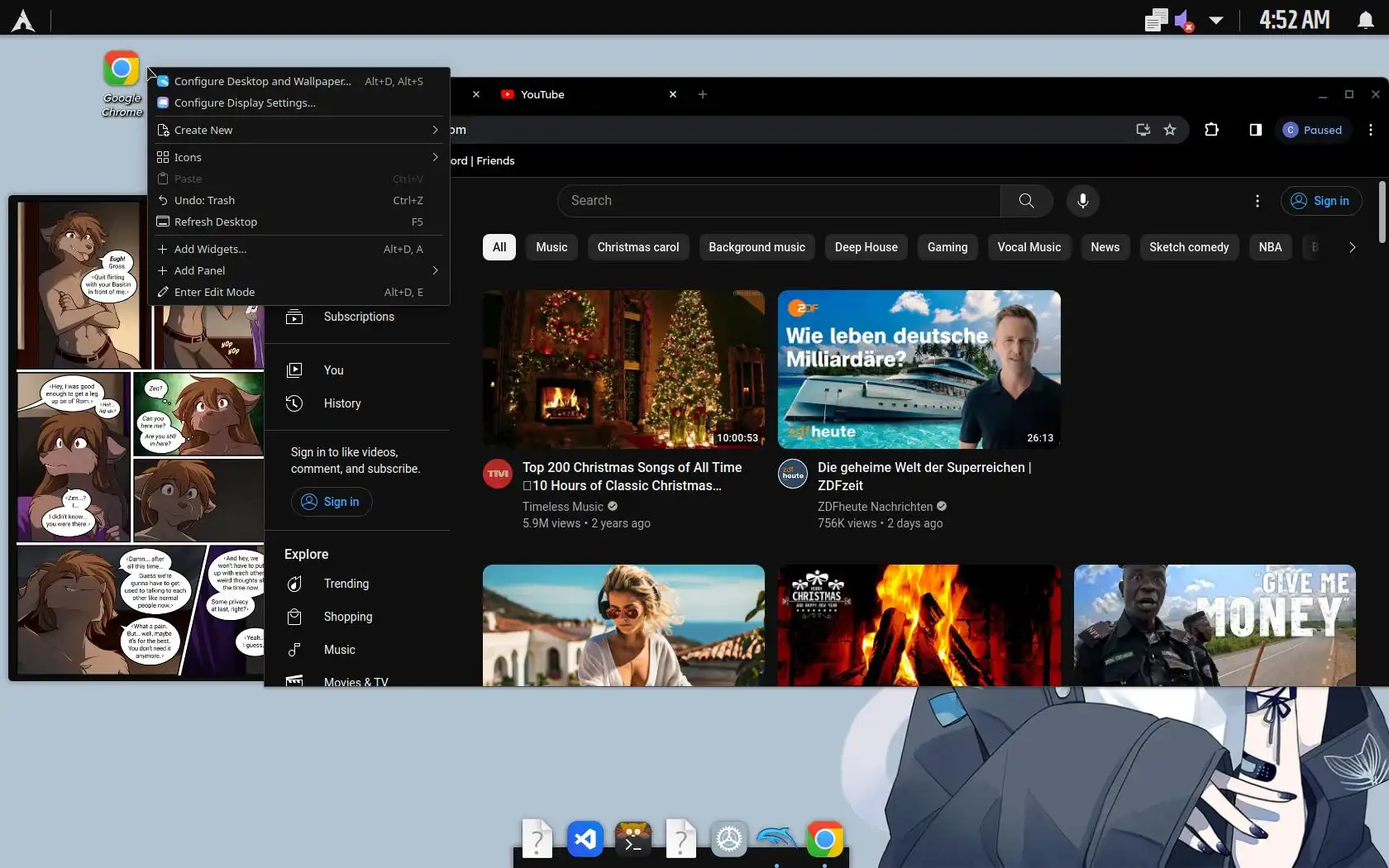This screenshot has height=868, width=1389.
Task: Bookmark this page with the star
Action: click(x=1170, y=130)
